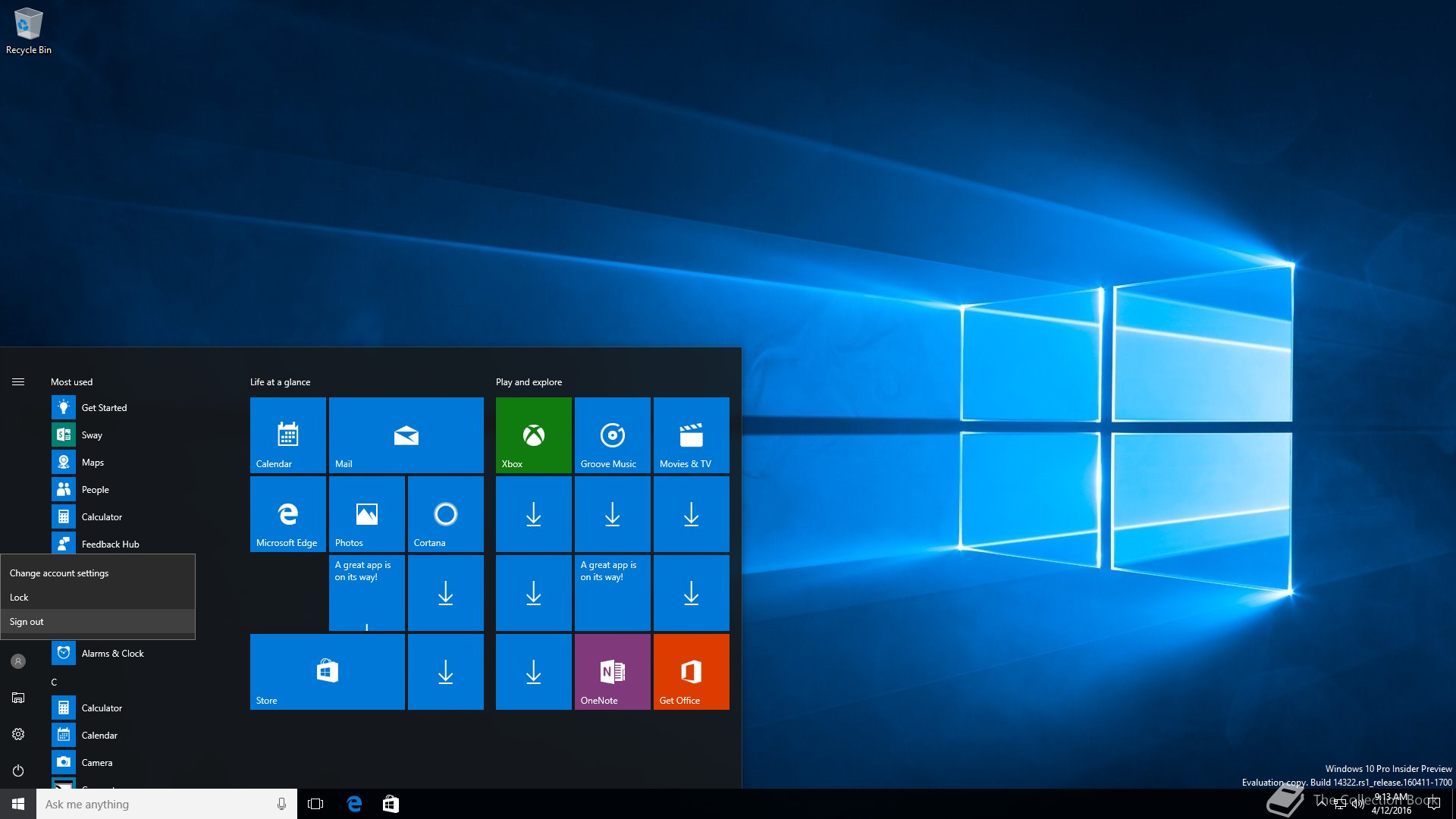Viewport: 1456px width, 819px height.
Task: Click the Life at a glance group header
Action: pos(281,382)
